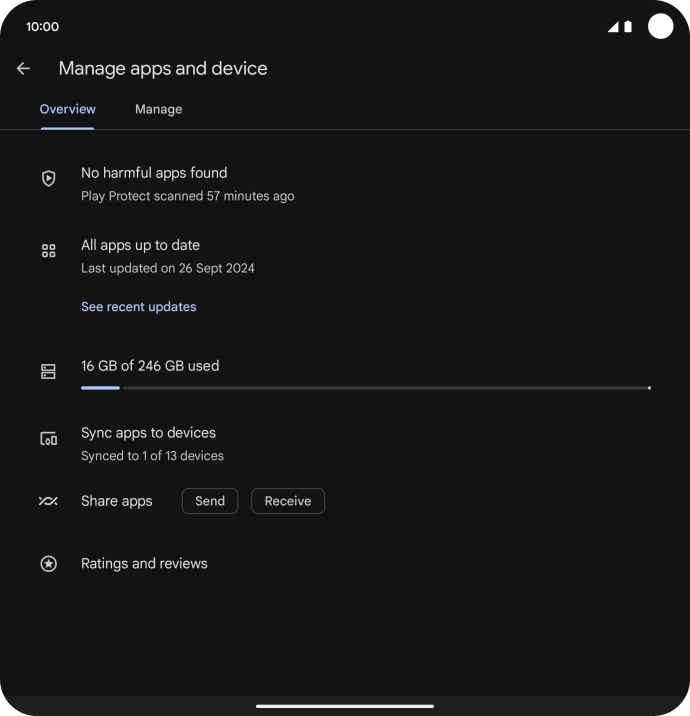Tap the Play Protect shield icon

48,179
